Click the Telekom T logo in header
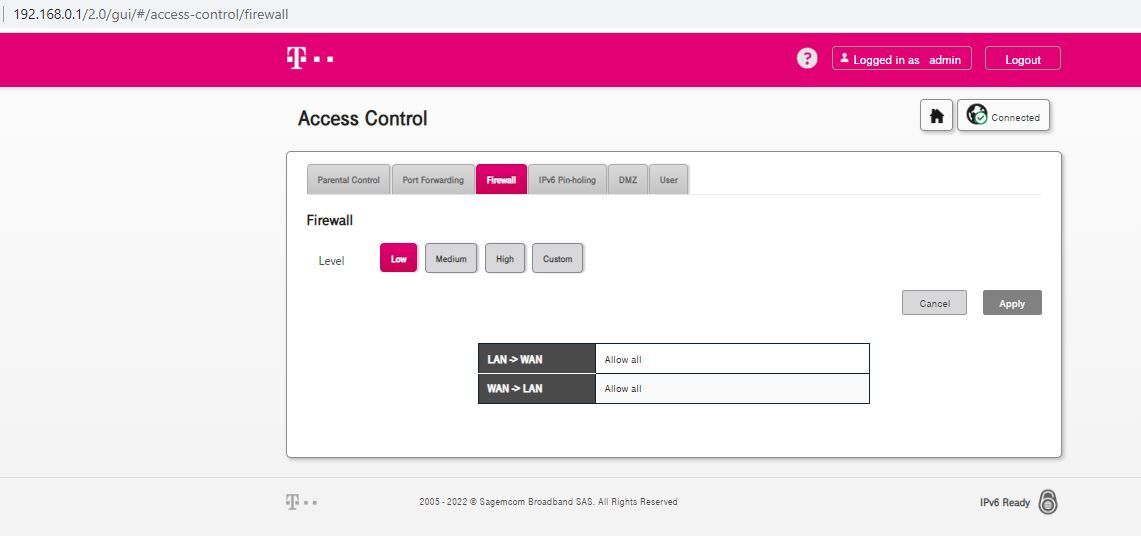 pos(310,59)
